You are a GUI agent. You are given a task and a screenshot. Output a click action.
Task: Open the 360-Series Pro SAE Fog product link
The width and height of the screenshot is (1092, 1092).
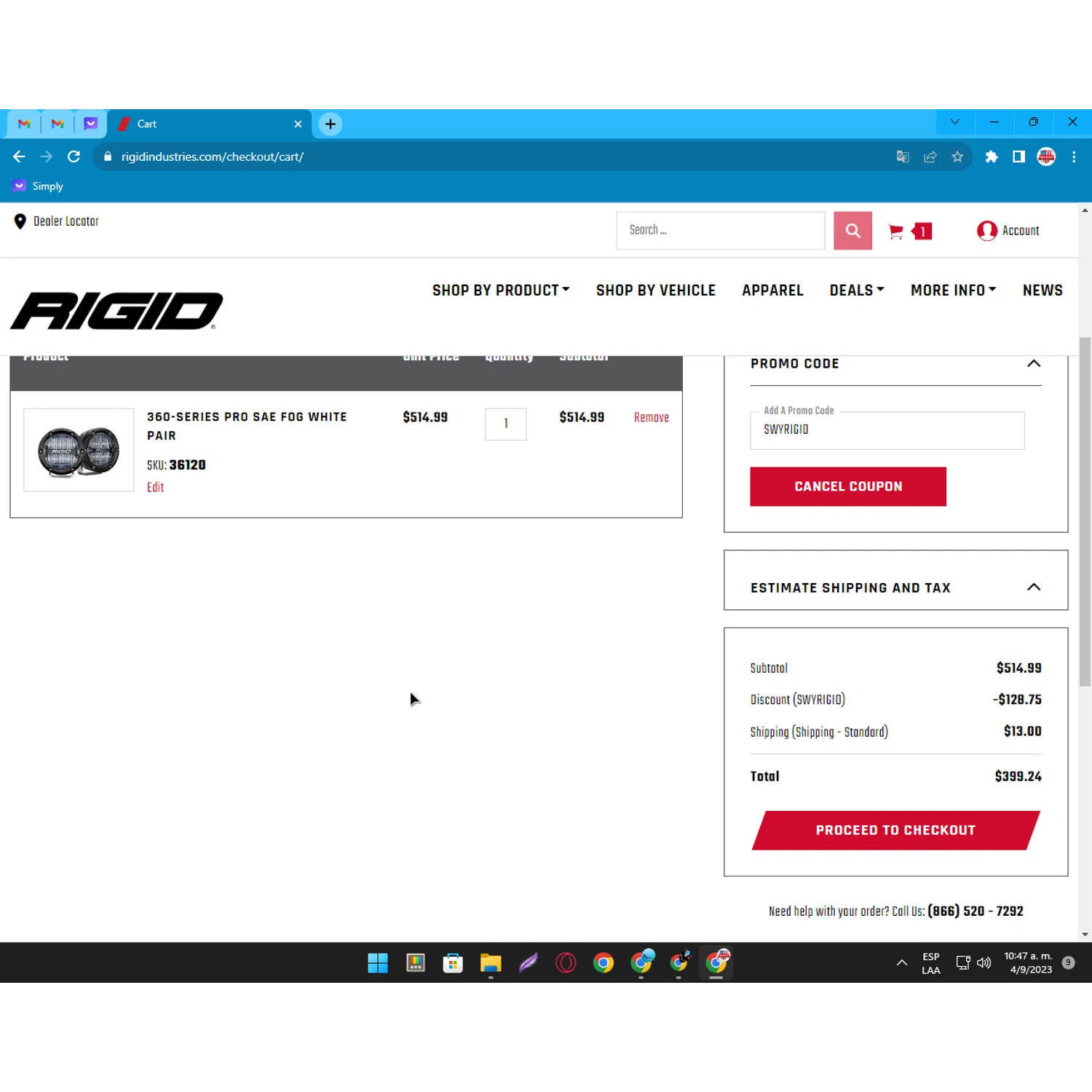(x=247, y=426)
